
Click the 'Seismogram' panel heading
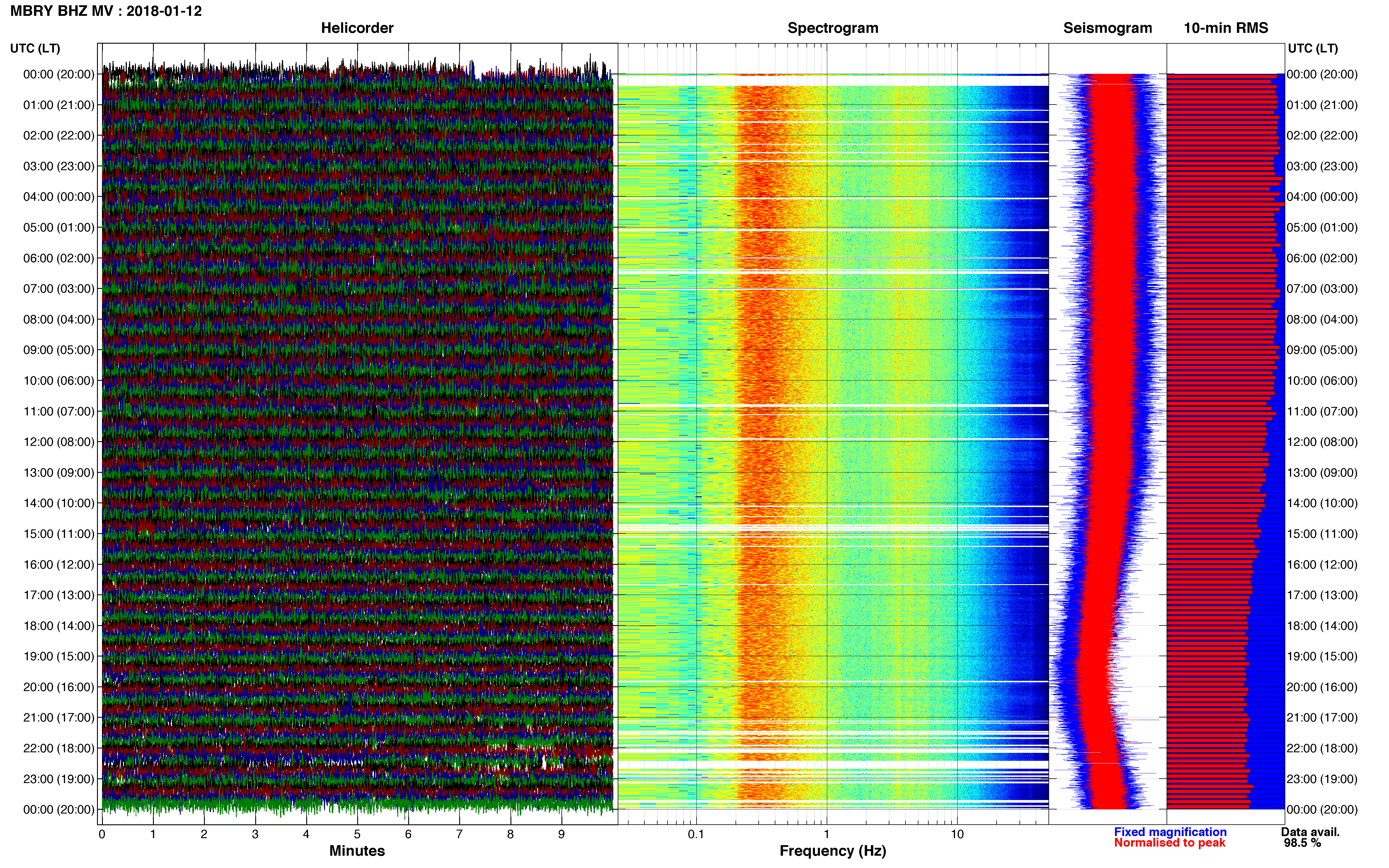pyautogui.click(x=1108, y=28)
